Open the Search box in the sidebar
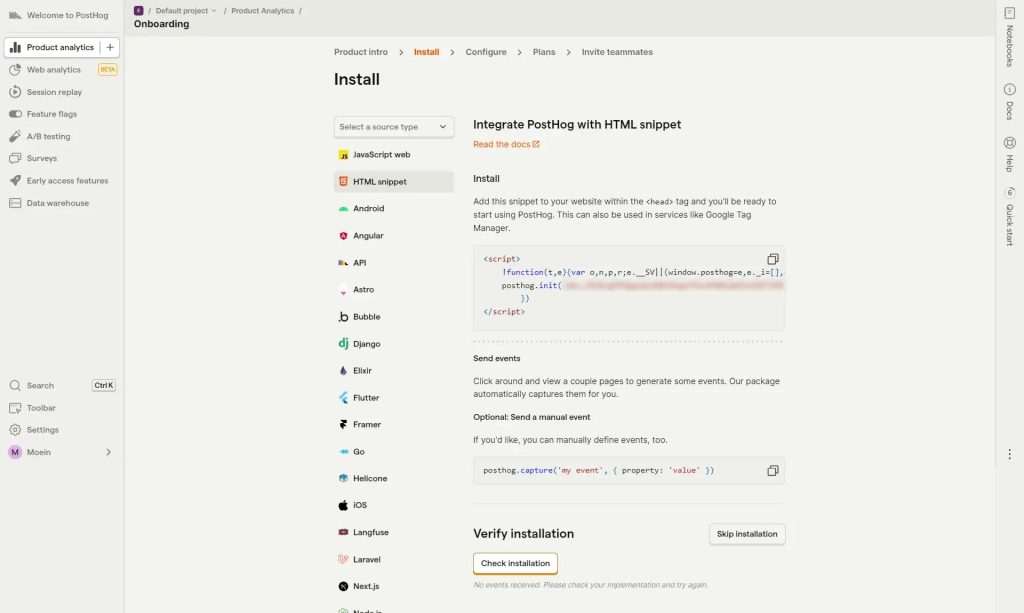 pyautogui.click(x=62, y=385)
